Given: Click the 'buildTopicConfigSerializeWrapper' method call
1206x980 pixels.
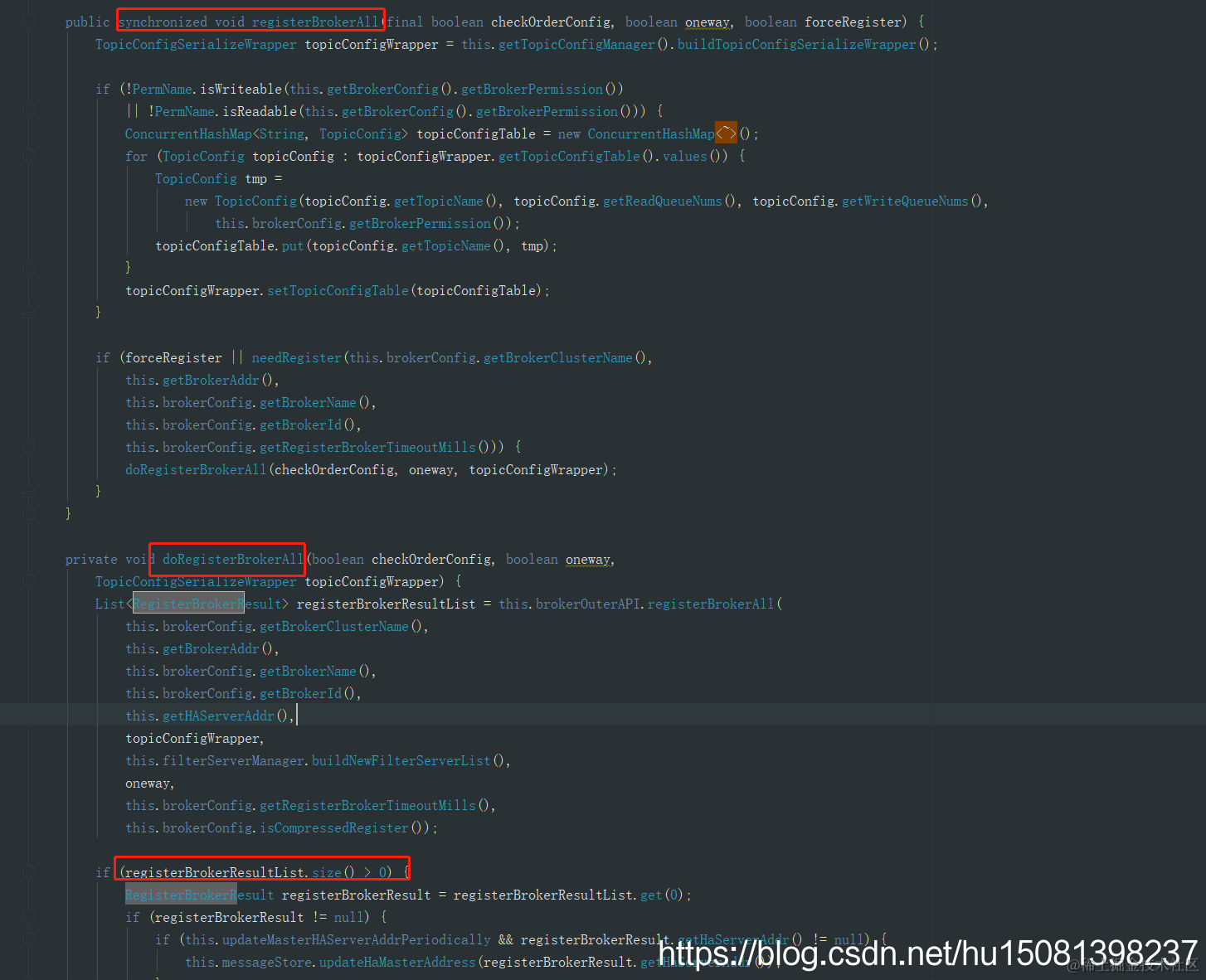Looking at the screenshot, I should tap(796, 45).
